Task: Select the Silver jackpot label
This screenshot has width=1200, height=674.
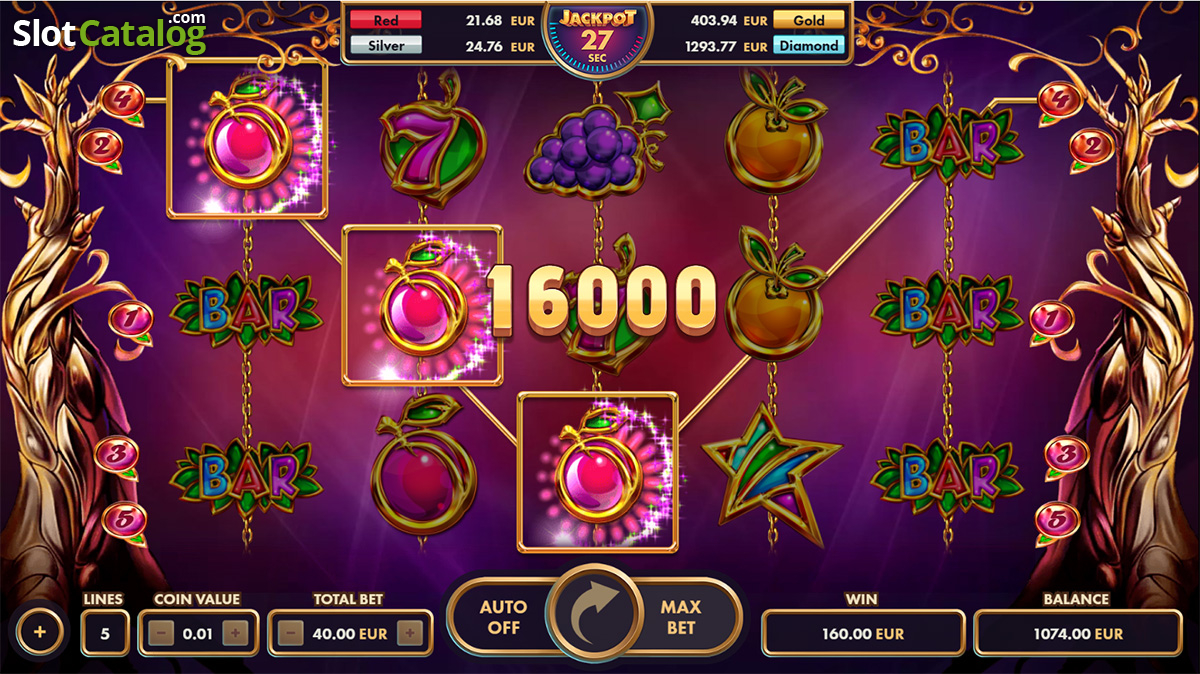Action: (x=385, y=45)
